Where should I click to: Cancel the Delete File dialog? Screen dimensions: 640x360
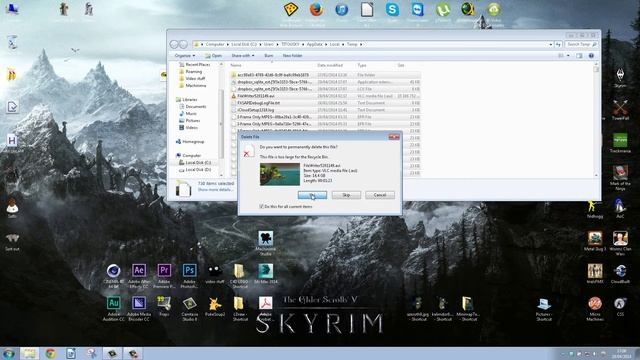pos(380,195)
